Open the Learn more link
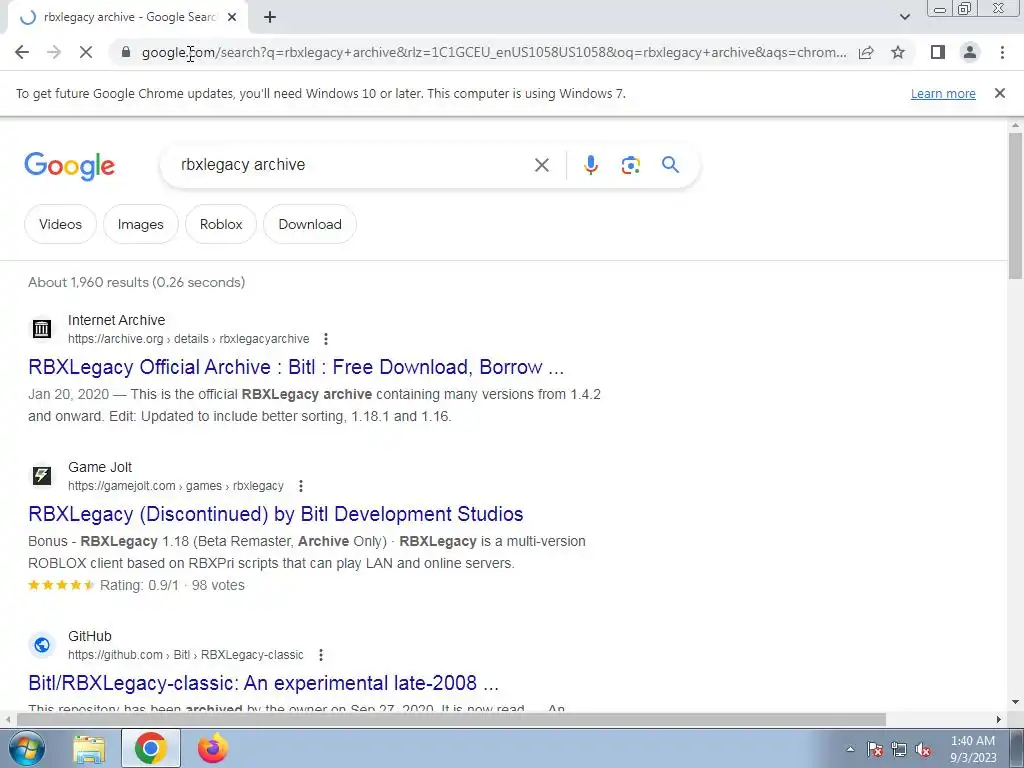This screenshot has width=1024, height=768. click(x=943, y=93)
